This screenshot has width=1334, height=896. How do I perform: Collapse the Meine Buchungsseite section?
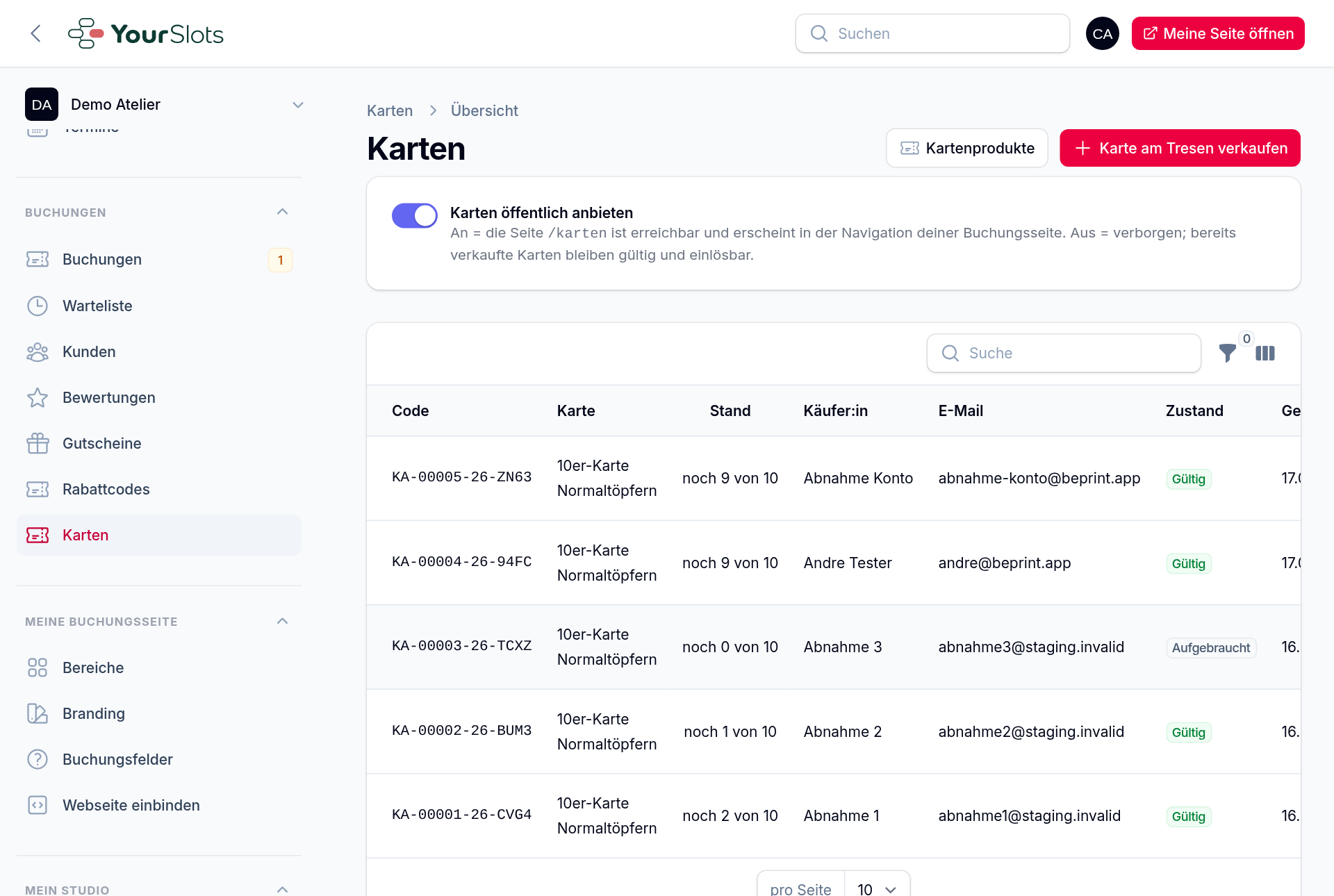pos(283,621)
